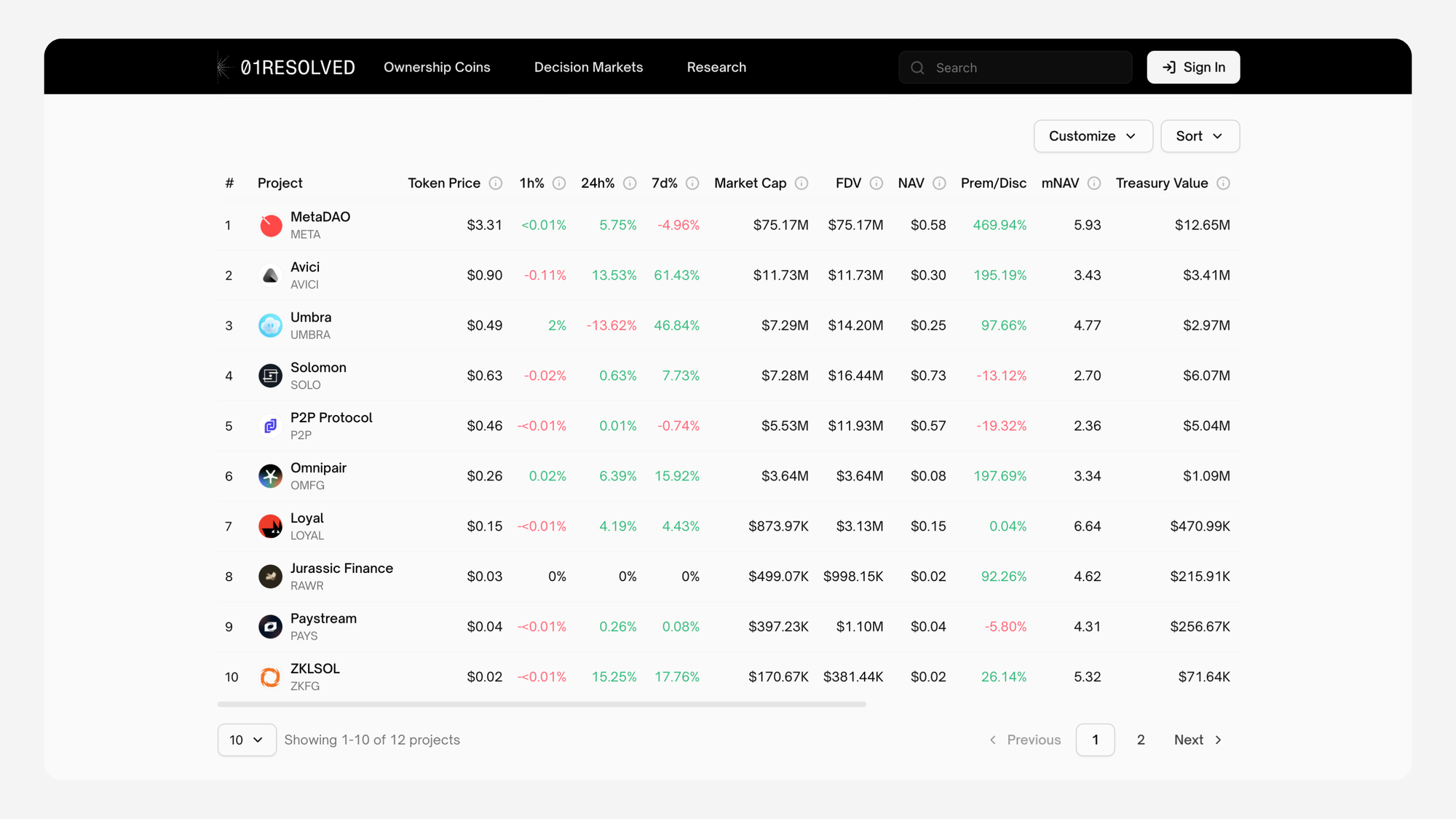This screenshot has height=819, width=1456.
Task: Click the Omnipair project logo icon
Action: [271, 476]
